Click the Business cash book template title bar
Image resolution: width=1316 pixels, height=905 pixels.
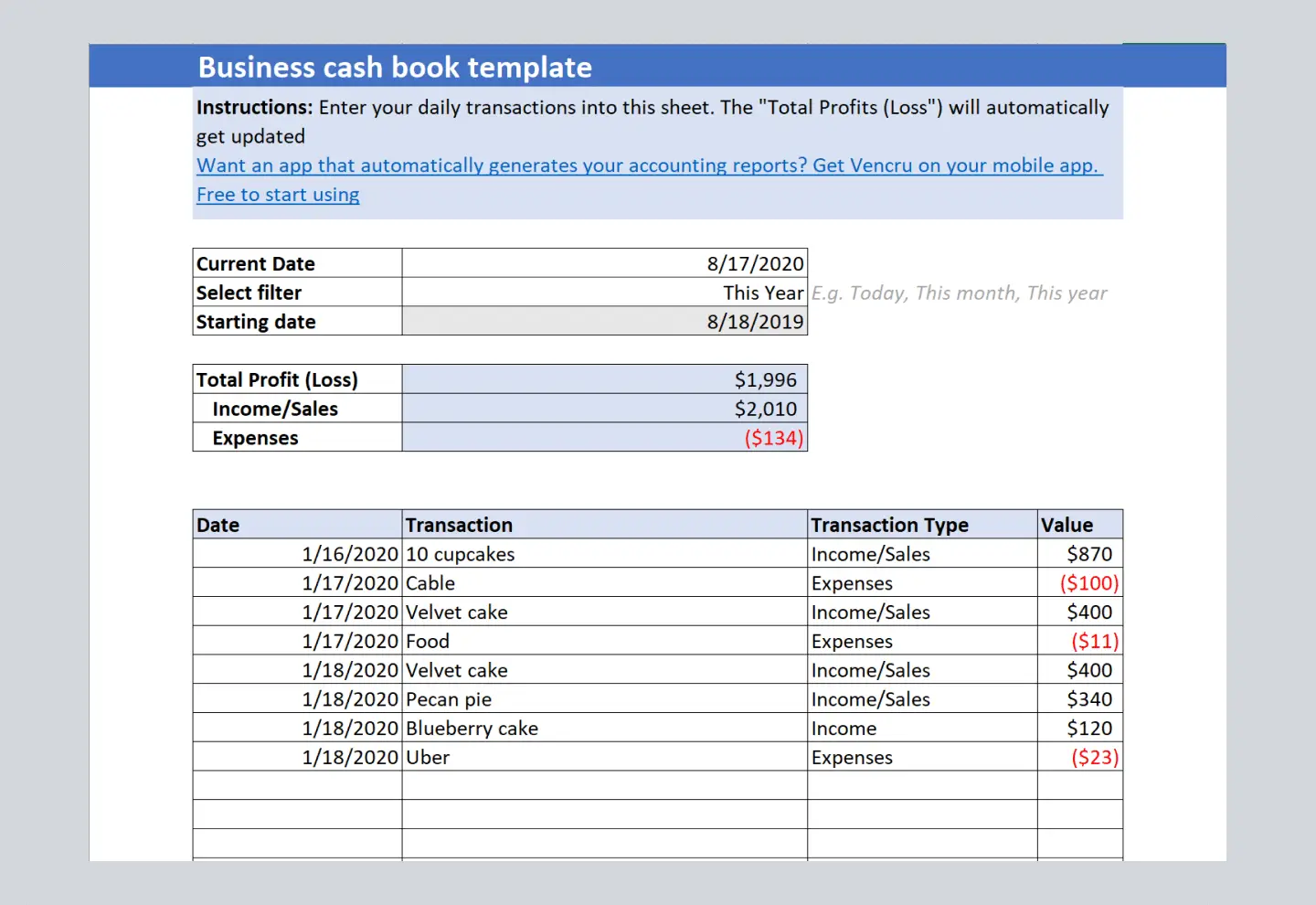point(394,66)
